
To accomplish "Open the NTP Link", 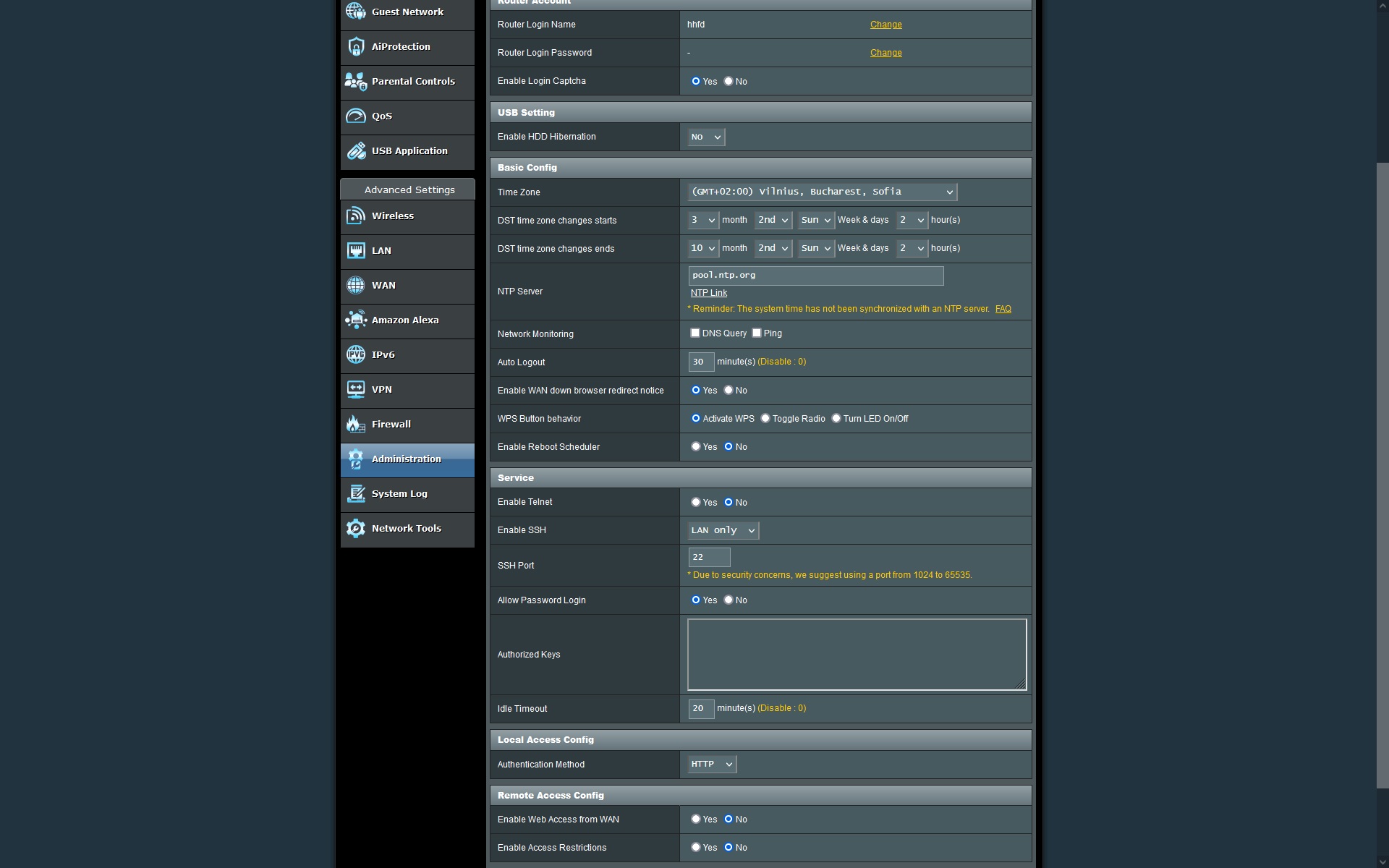I will (708, 292).
